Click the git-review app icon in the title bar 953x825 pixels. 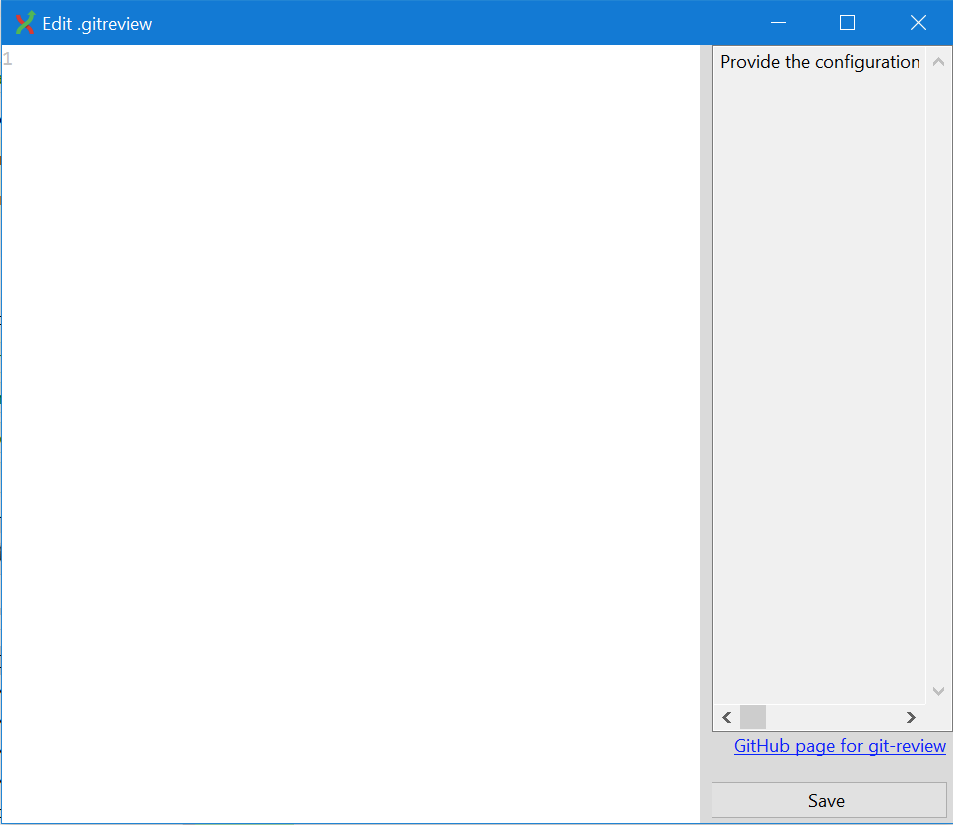[22, 22]
